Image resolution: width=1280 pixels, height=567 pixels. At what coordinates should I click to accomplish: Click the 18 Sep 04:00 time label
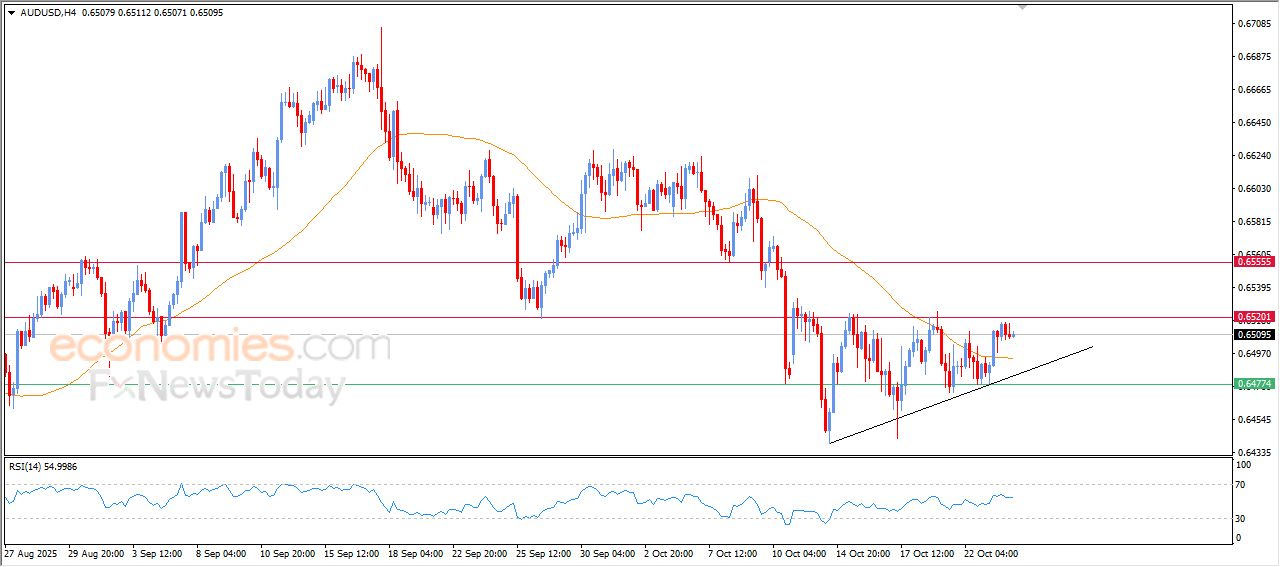coord(414,553)
